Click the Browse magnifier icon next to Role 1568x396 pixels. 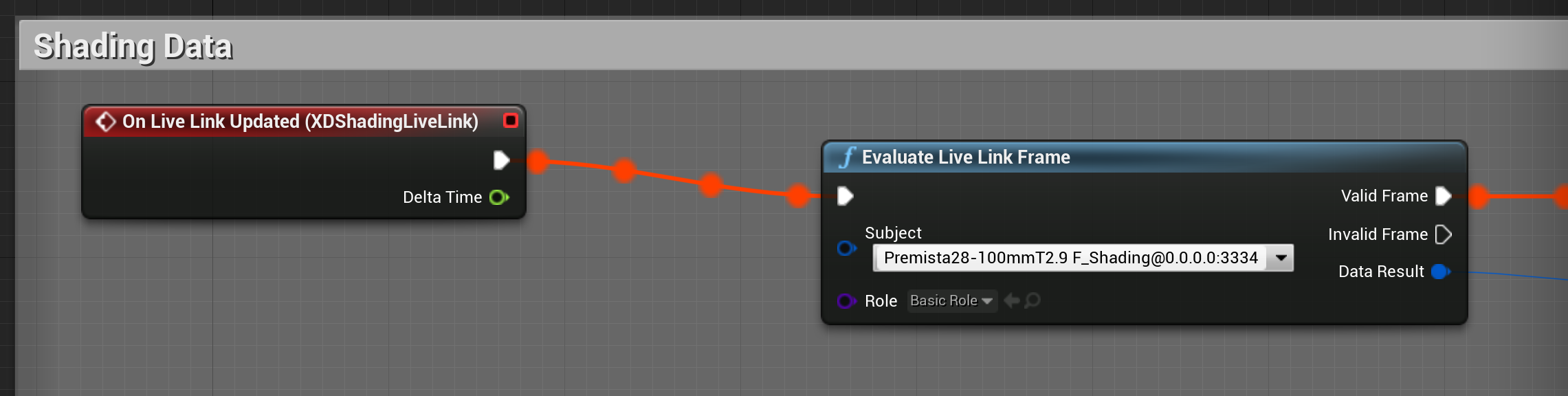point(1033,300)
